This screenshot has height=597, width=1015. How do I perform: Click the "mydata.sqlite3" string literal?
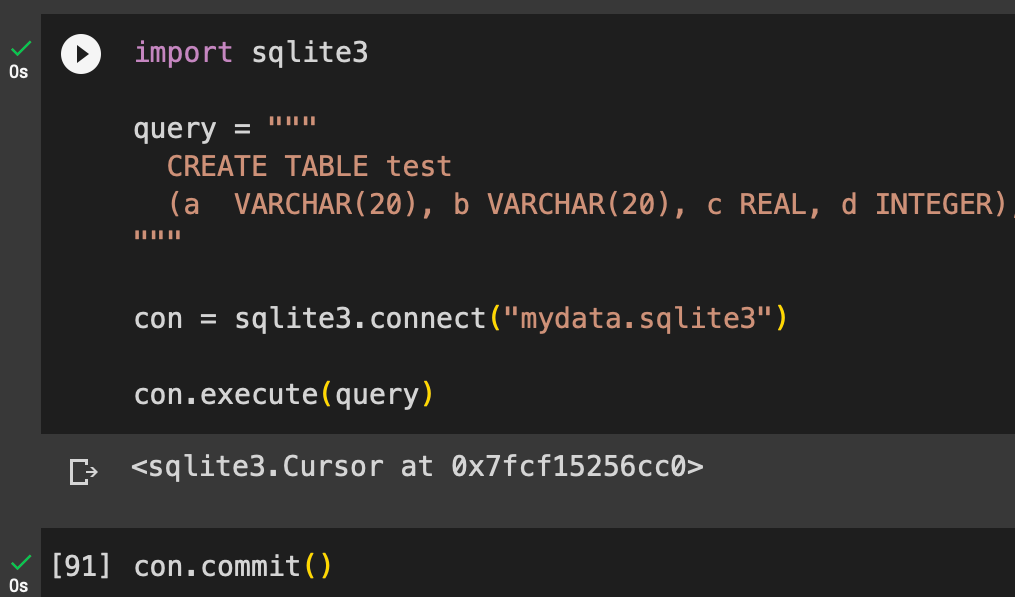click(x=637, y=319)
